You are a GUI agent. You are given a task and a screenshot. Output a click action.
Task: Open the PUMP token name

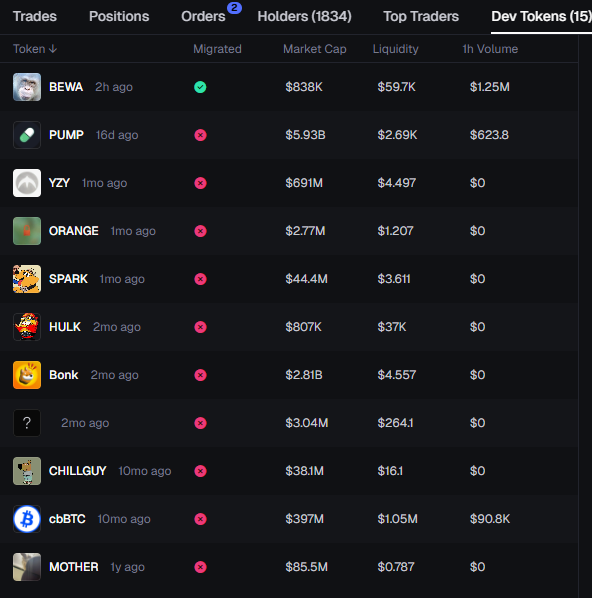(66, 135)
